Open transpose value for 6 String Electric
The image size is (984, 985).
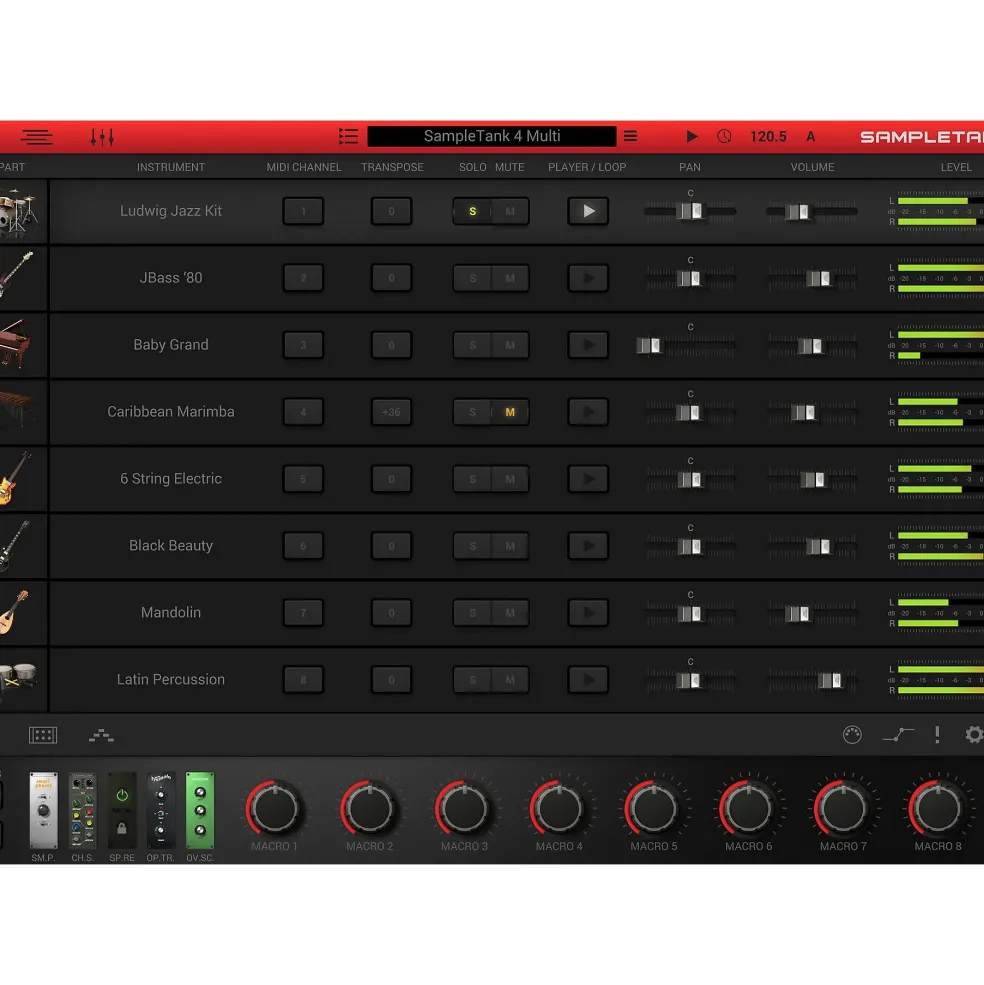pyautogui.click(x=391, y=479)
